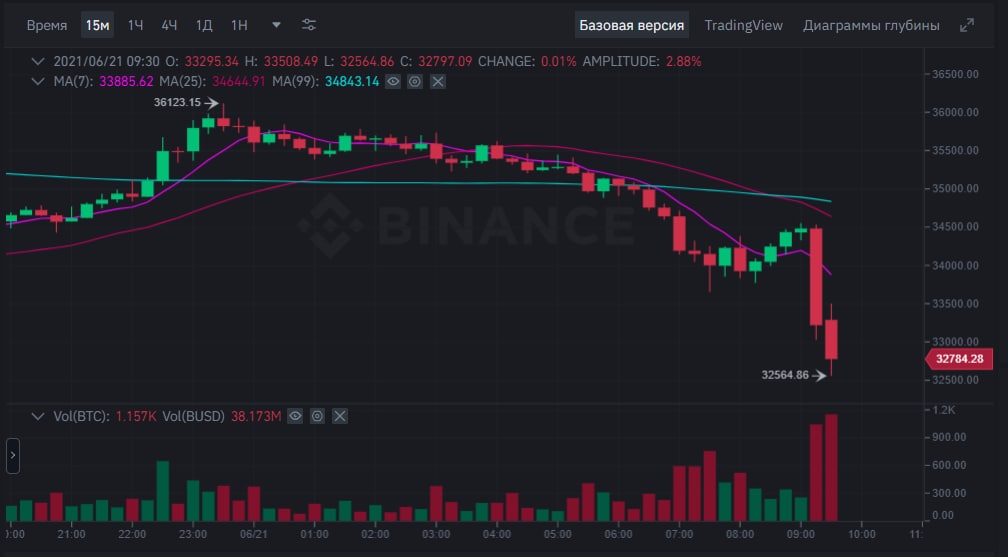Click the MA(99) value 34843.14
This screenshot has height=557, width=1008.
(352, 82)
